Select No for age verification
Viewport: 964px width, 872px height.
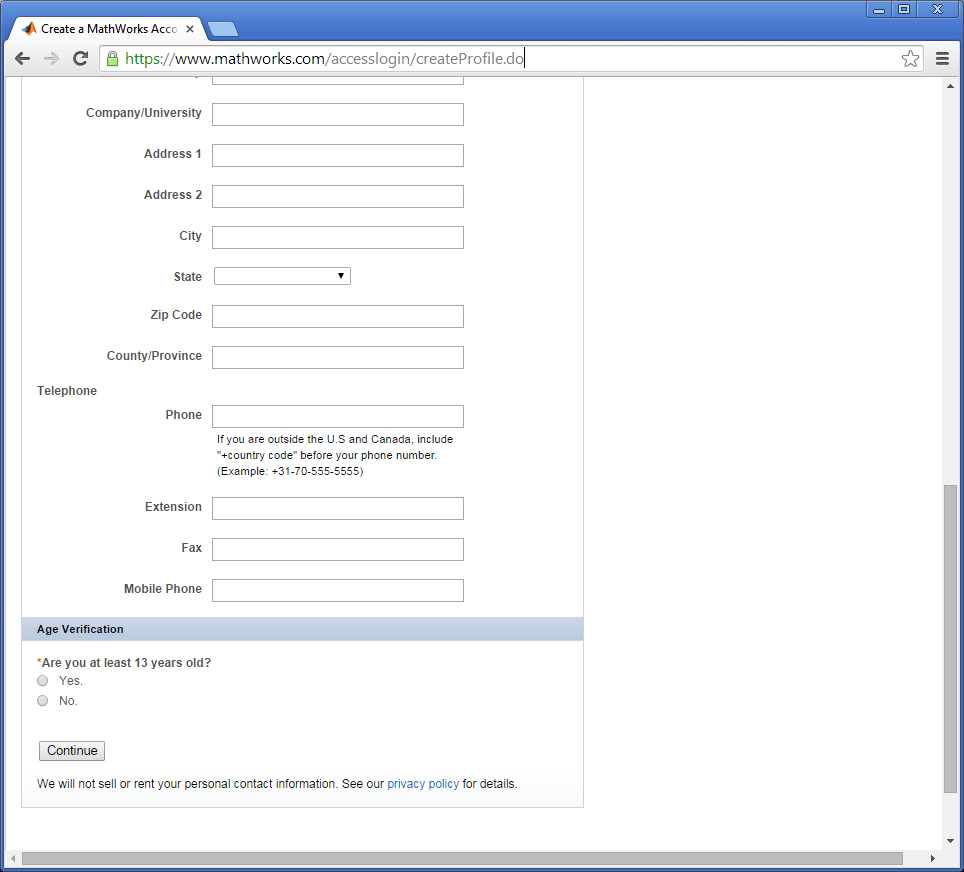click(x=42, y=700)
